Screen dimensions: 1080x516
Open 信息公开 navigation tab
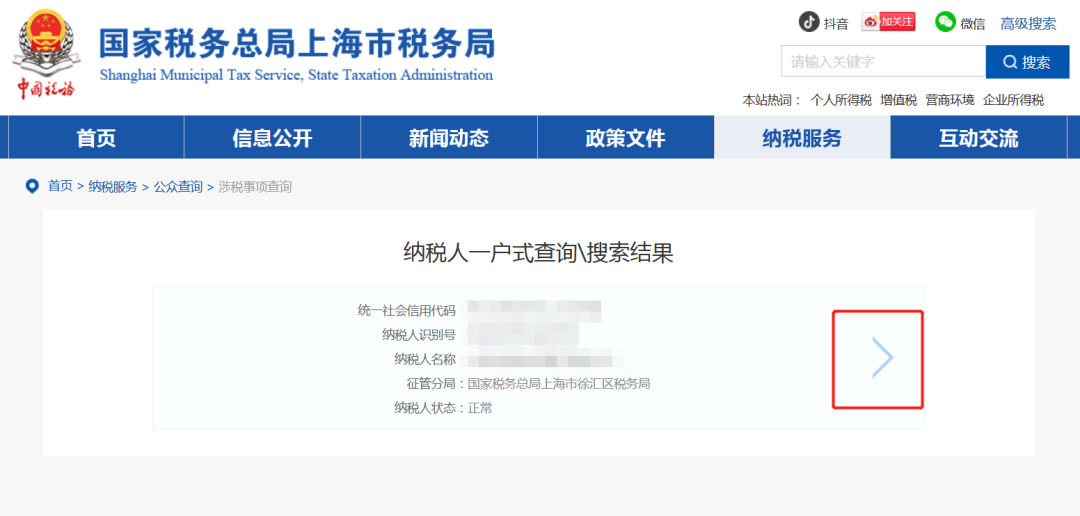click(272, 138)
